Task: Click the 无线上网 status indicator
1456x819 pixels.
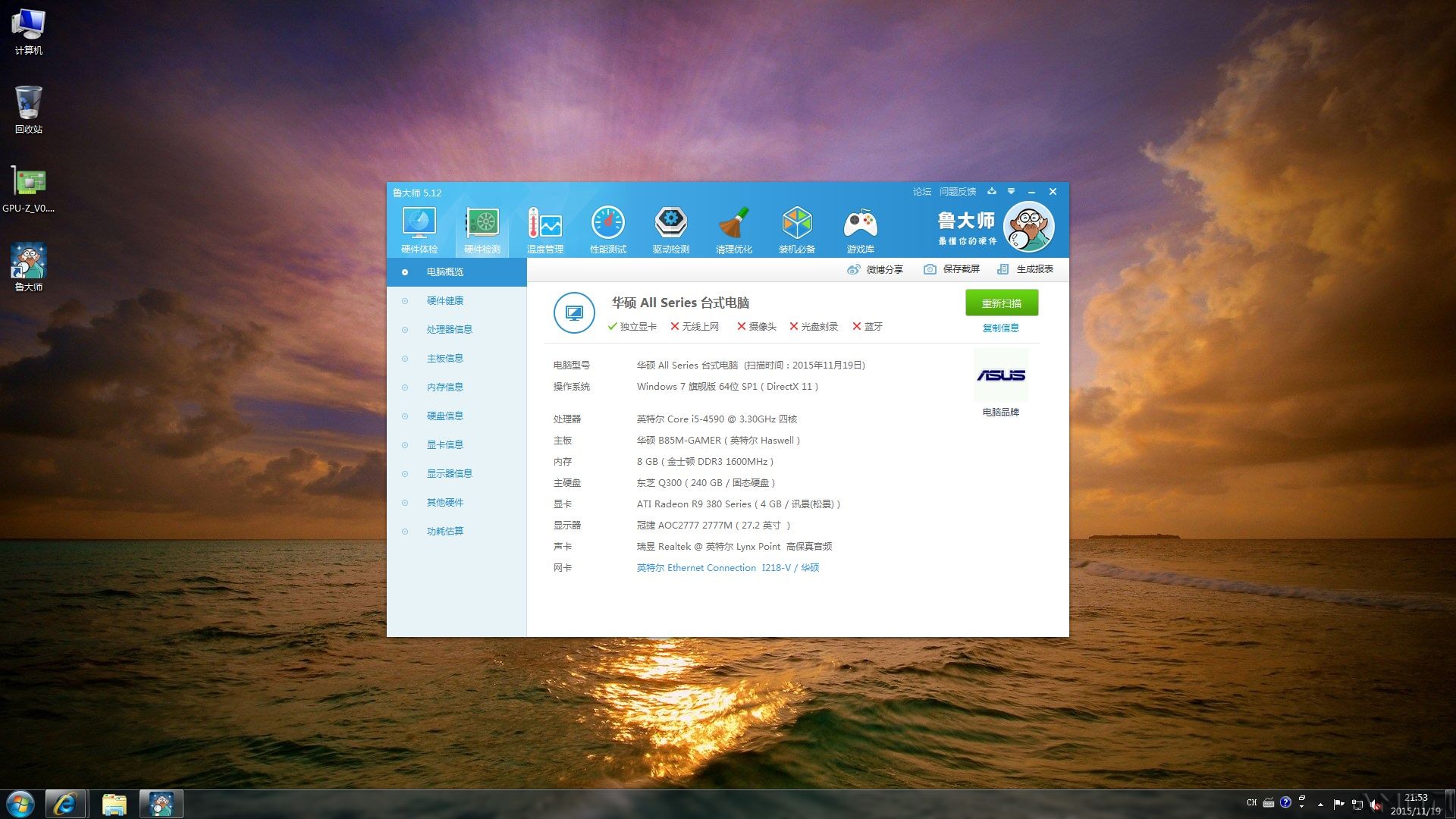Action: pos(695,327)
